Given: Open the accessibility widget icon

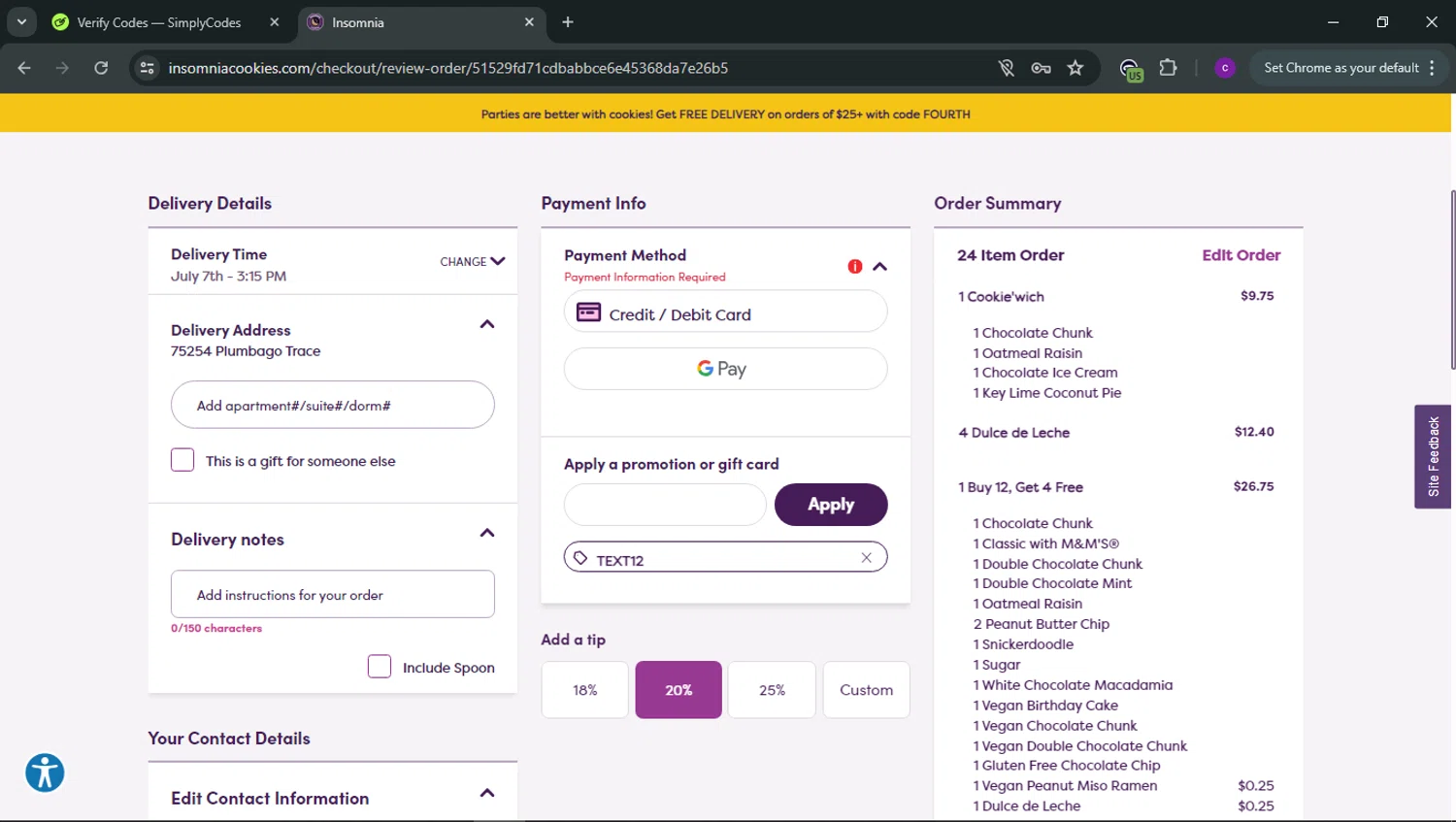Looking at the screenshot, I should click(x=45, y=773).
